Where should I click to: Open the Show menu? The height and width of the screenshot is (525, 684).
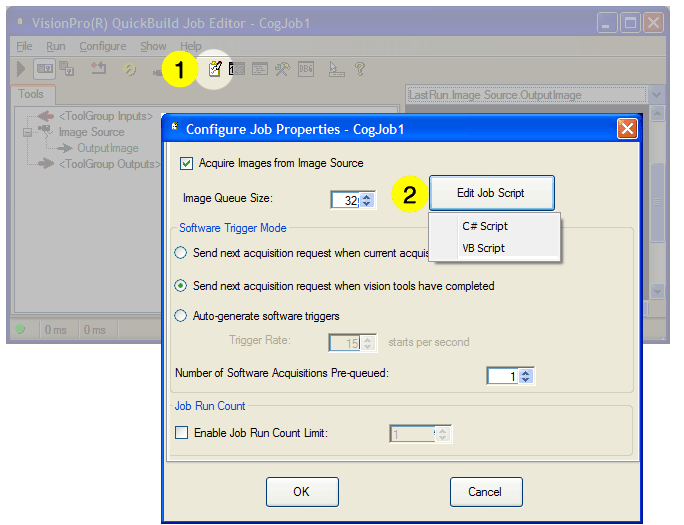tap(153, 46)
